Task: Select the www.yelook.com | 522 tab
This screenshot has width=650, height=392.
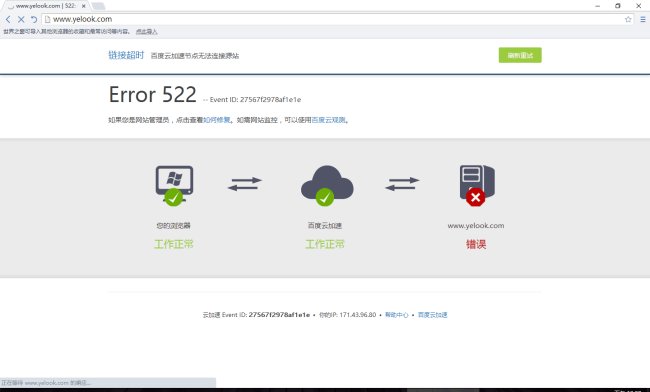Action: click(x=45, y=6)
